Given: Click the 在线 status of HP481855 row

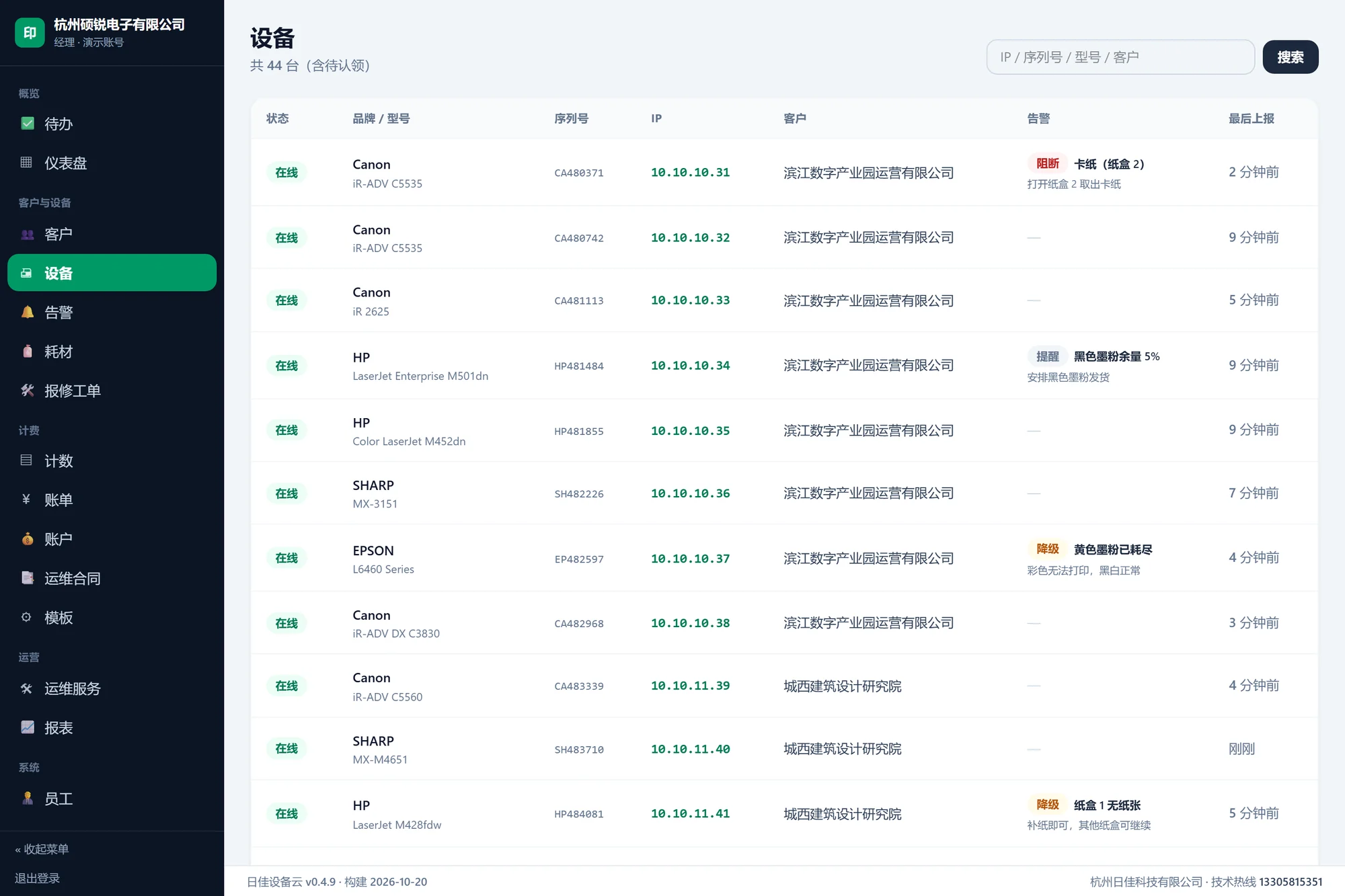Looking at the screenshot, I should click(x=286, y=430).
